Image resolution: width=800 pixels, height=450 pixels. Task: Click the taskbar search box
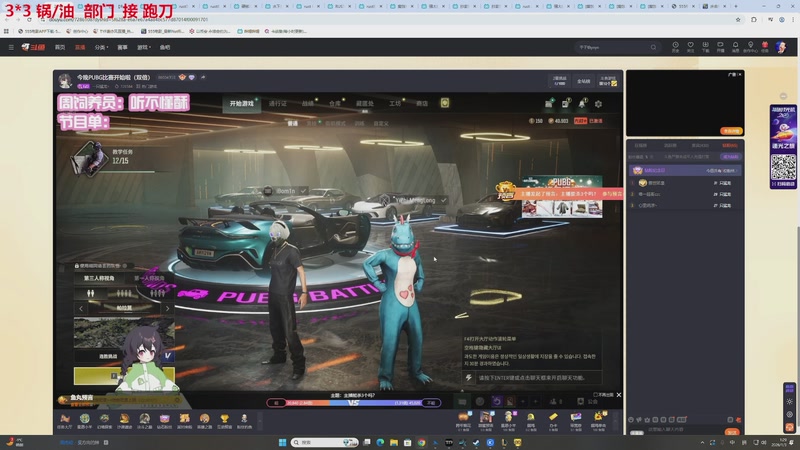pyautogui.click(x=324, y=442)
